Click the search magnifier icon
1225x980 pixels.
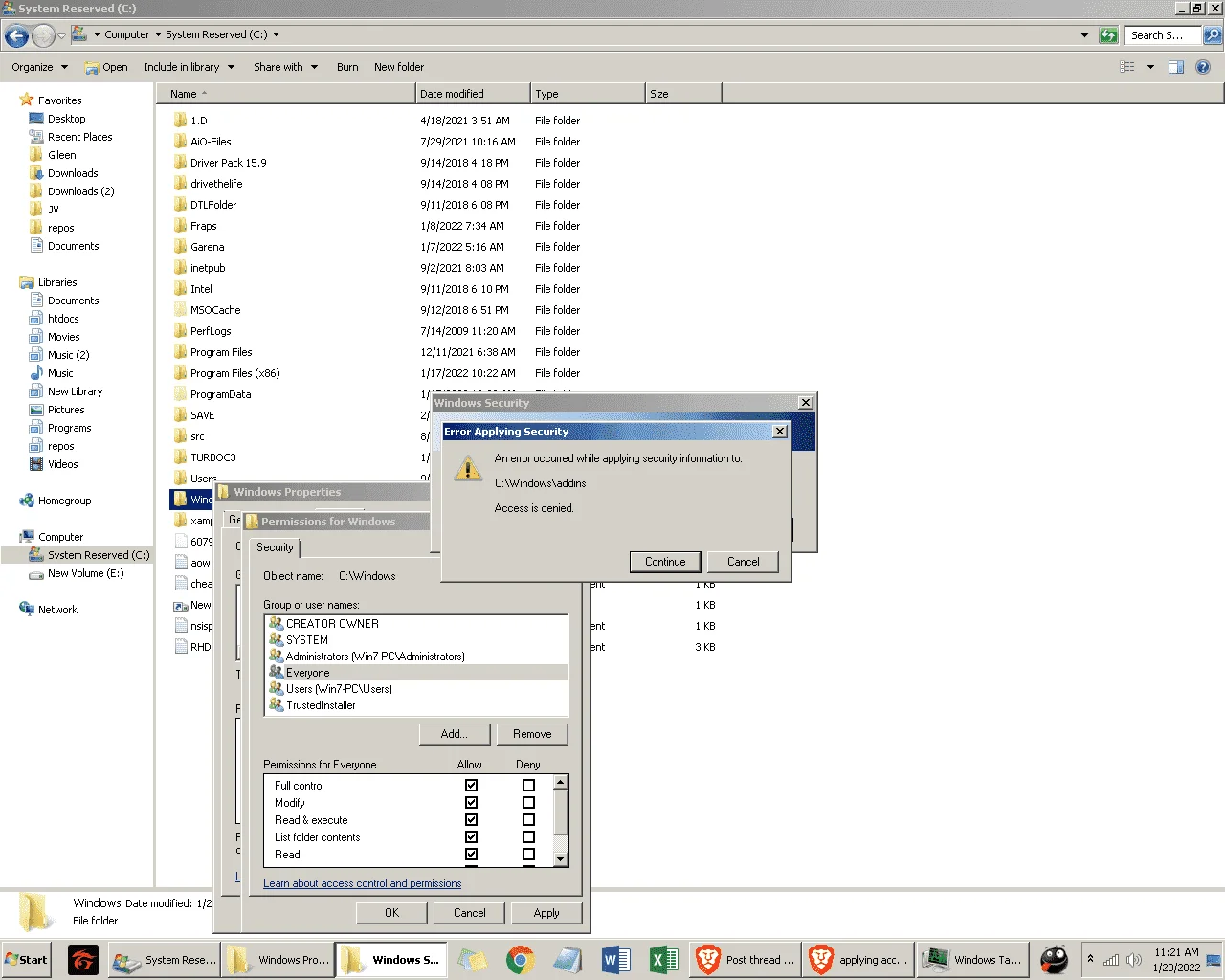pyautogui.click(x=1213, y=35)
